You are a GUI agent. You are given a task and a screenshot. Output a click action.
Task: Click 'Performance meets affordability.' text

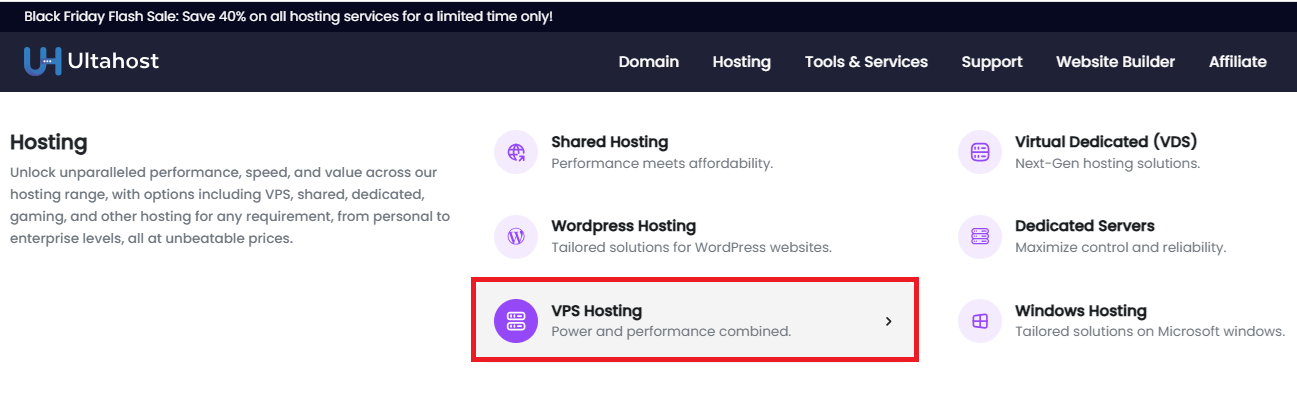pyautogui.click(x=662, y=163)
